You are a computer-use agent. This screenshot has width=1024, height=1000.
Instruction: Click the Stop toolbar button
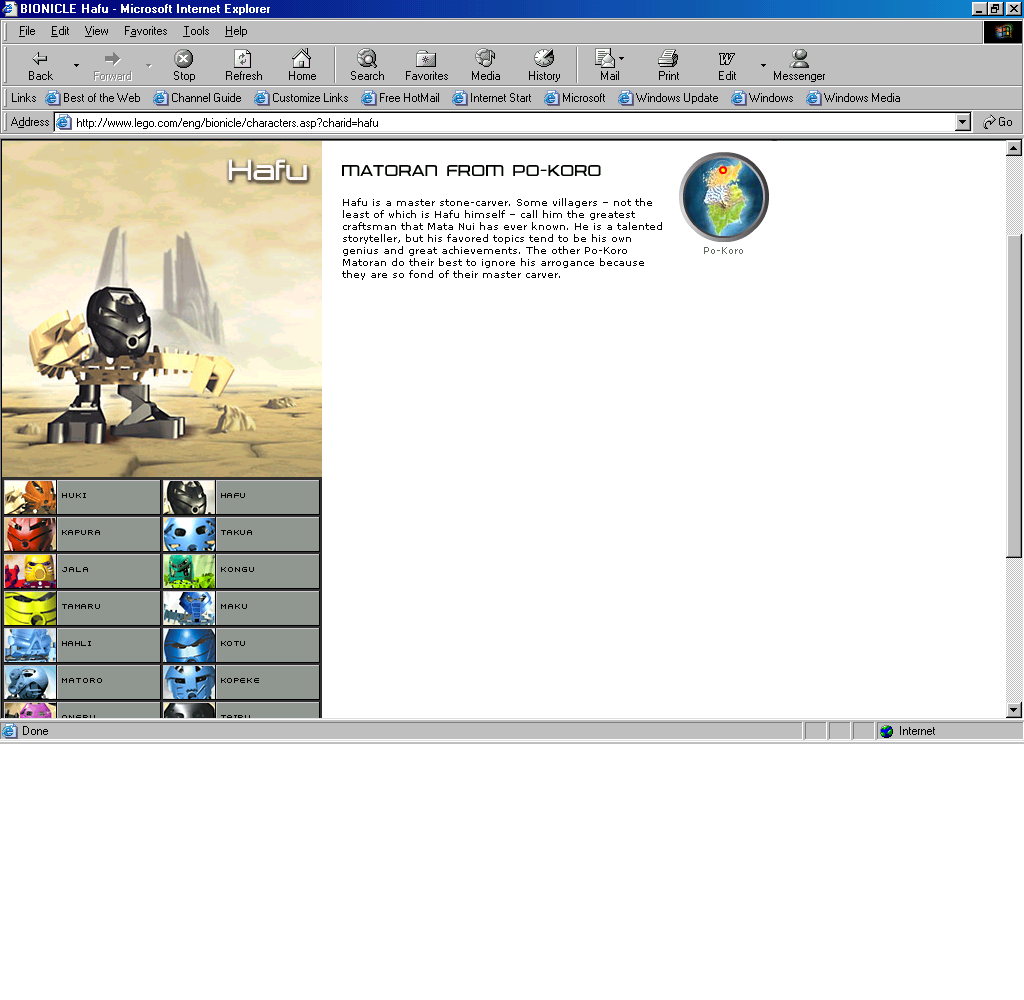[184, 65]
